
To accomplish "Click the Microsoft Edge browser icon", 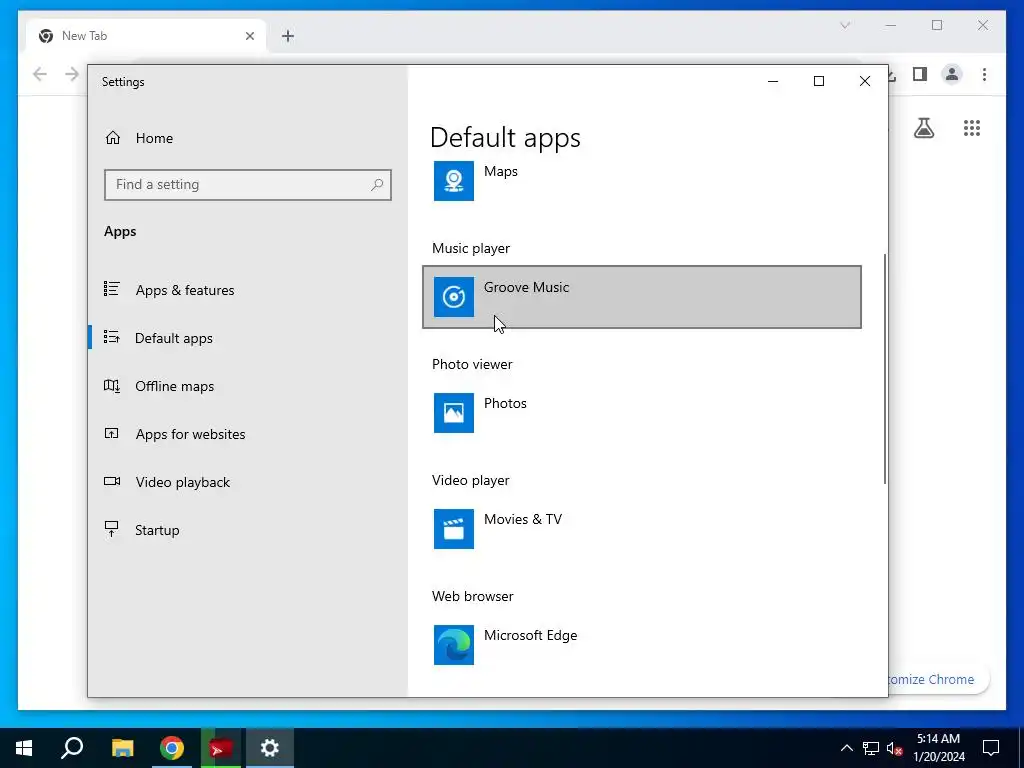I will click(x=454, y=645).
